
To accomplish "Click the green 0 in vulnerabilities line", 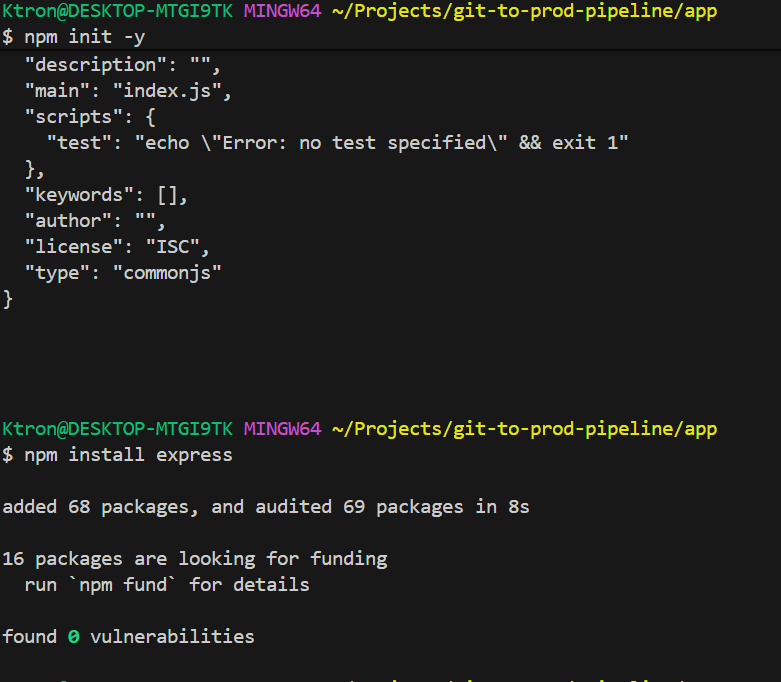I will point(74,636).
